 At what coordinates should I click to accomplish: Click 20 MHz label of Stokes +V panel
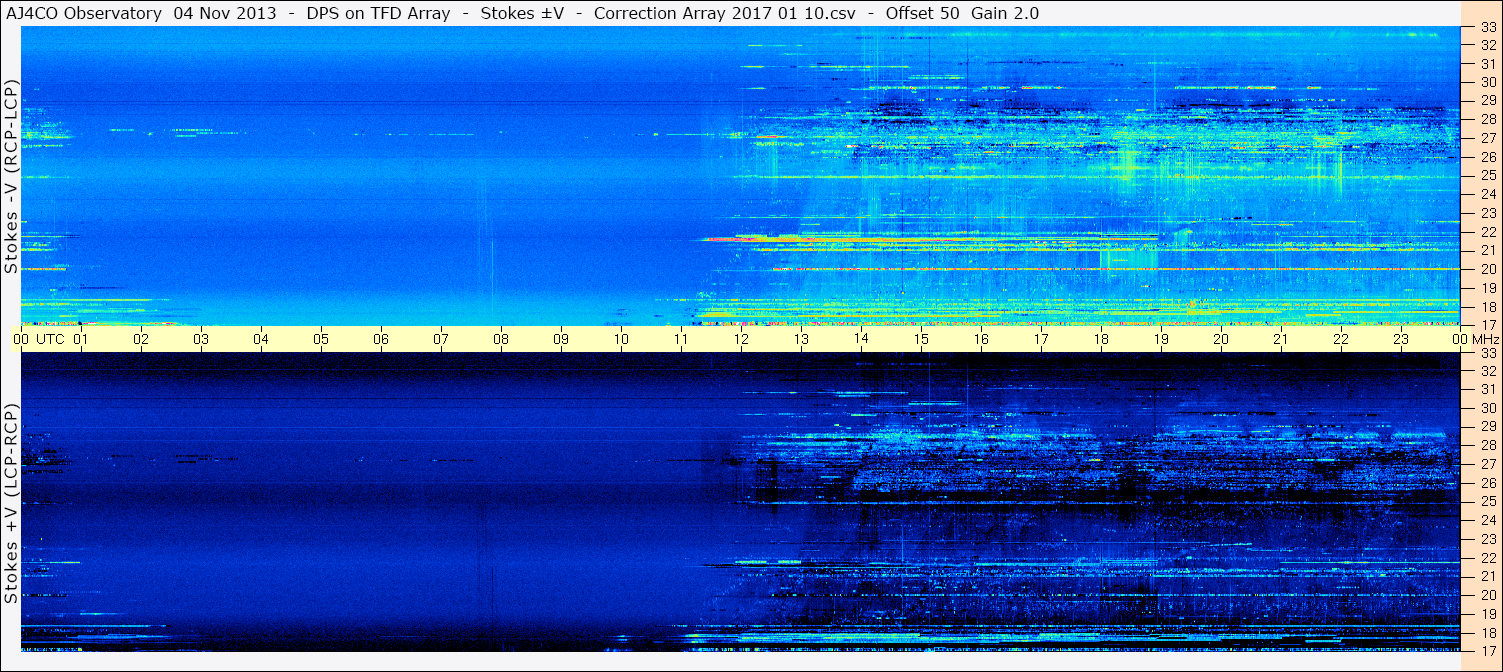click(x=1488, y=594)
